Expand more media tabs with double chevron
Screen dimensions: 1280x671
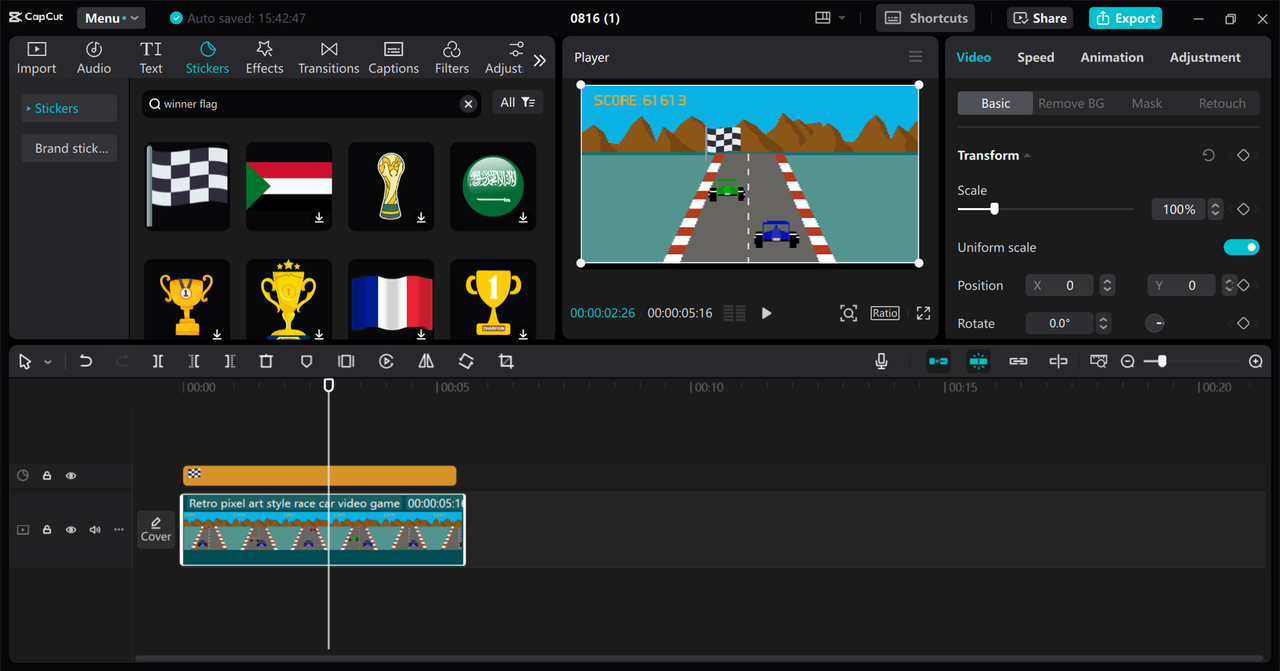coord(540,60)
